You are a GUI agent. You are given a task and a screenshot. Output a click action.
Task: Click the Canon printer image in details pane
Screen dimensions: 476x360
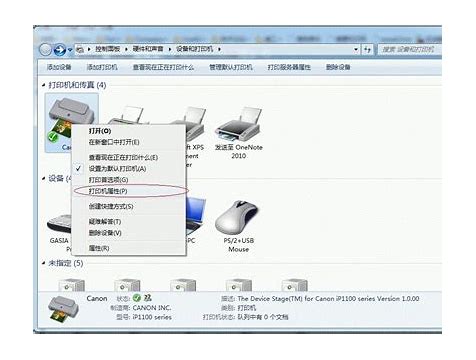coord(63,308)
